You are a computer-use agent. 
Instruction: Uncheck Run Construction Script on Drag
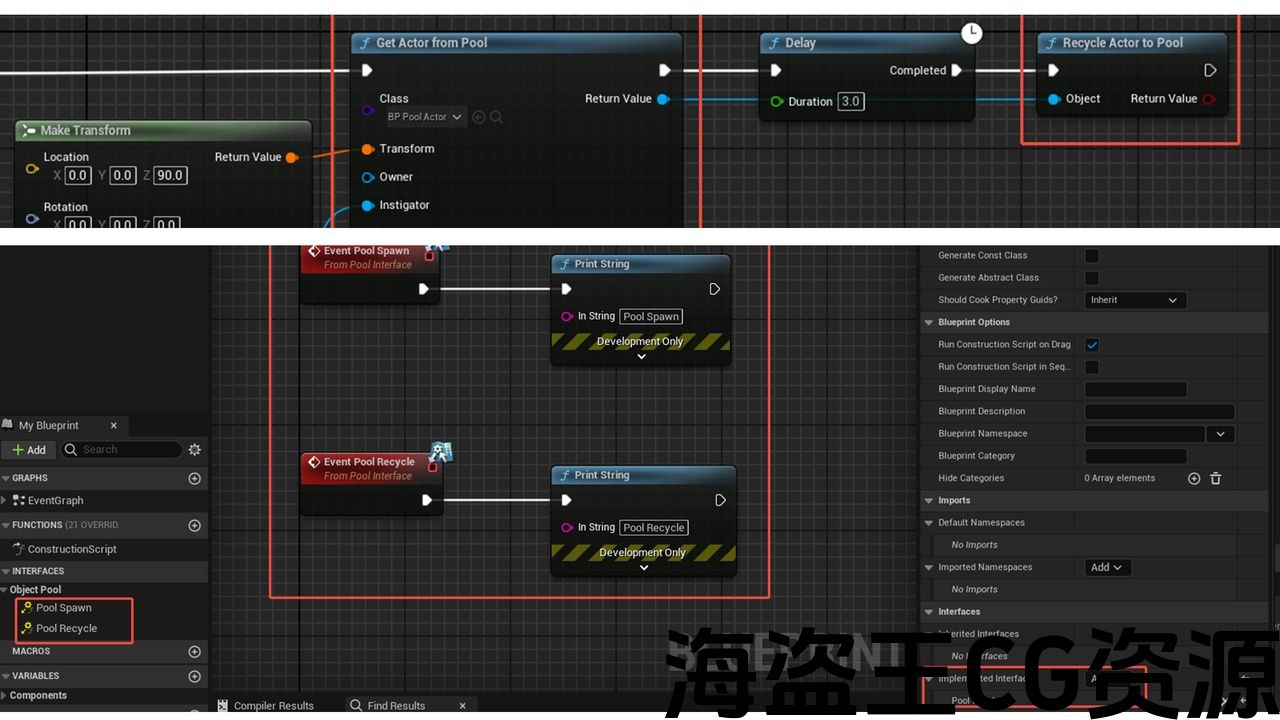(x=1092, y=345)
